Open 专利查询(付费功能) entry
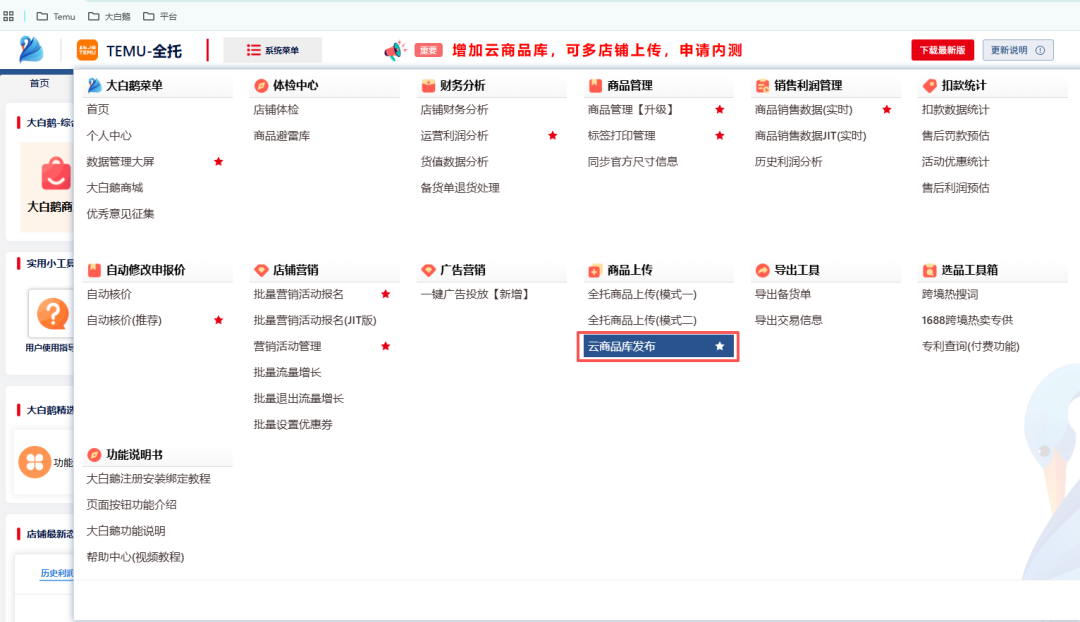Screen dimensions: 1080x622 click(x=970, y=346)
